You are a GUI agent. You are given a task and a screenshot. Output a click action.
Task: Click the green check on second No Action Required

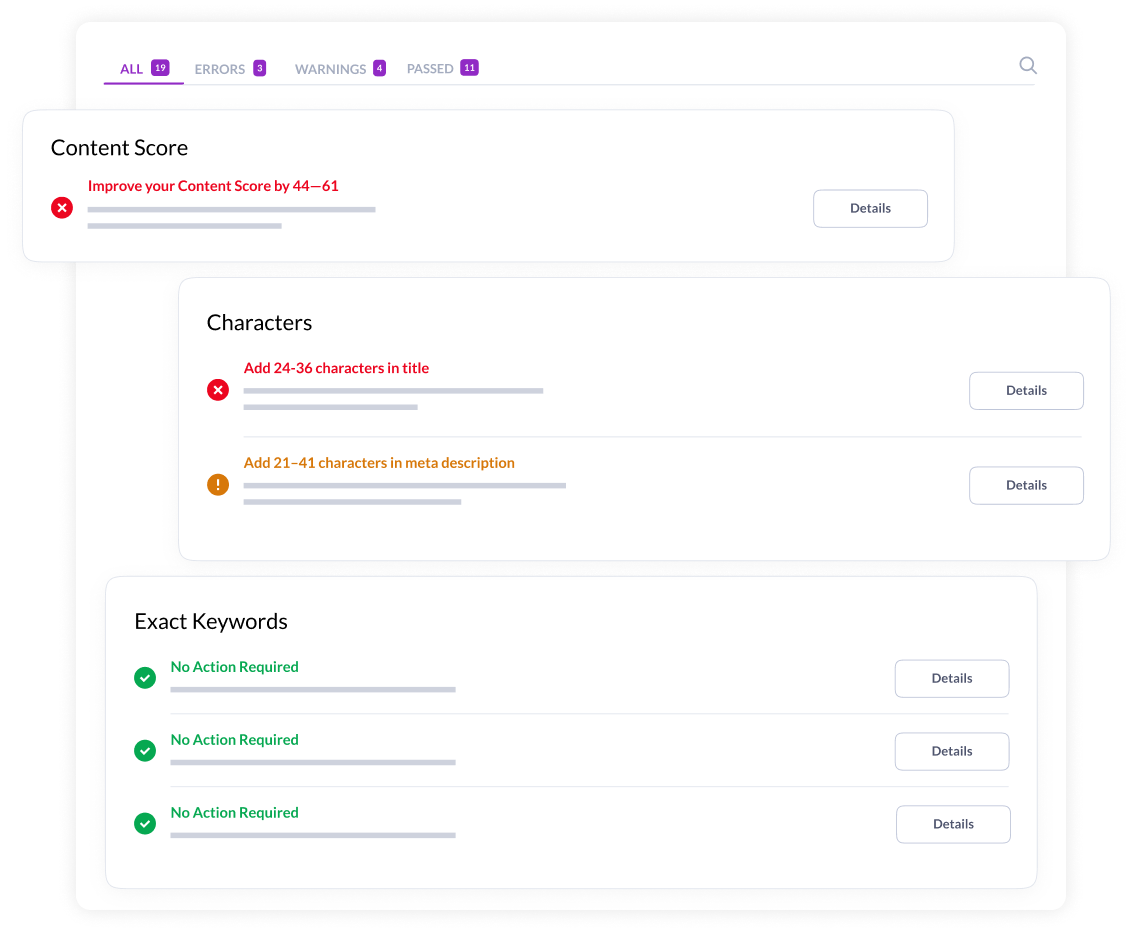pos(145,750)
